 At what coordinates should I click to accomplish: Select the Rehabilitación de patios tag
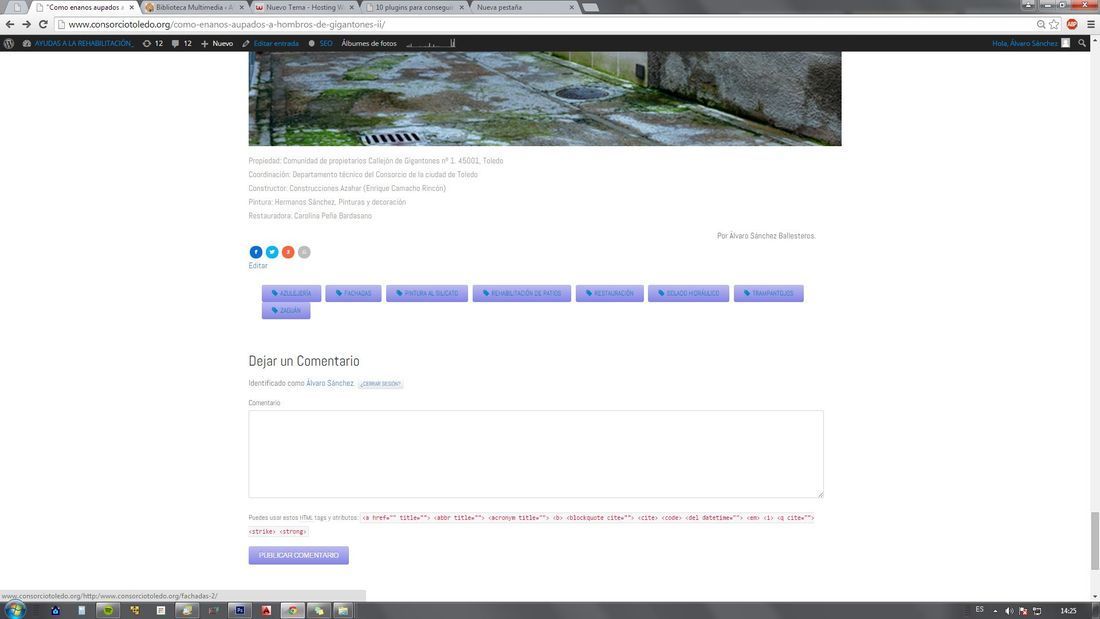521,293
